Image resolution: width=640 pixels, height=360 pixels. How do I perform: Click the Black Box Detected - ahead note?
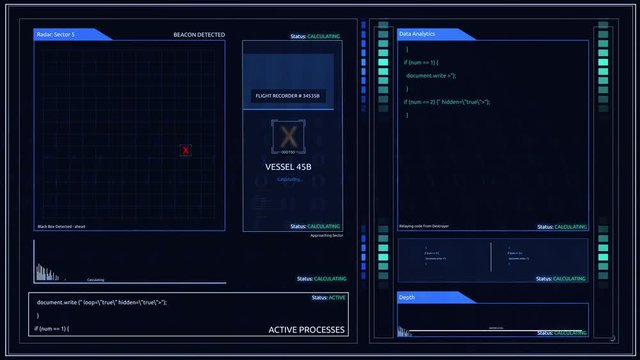(62, 227)
